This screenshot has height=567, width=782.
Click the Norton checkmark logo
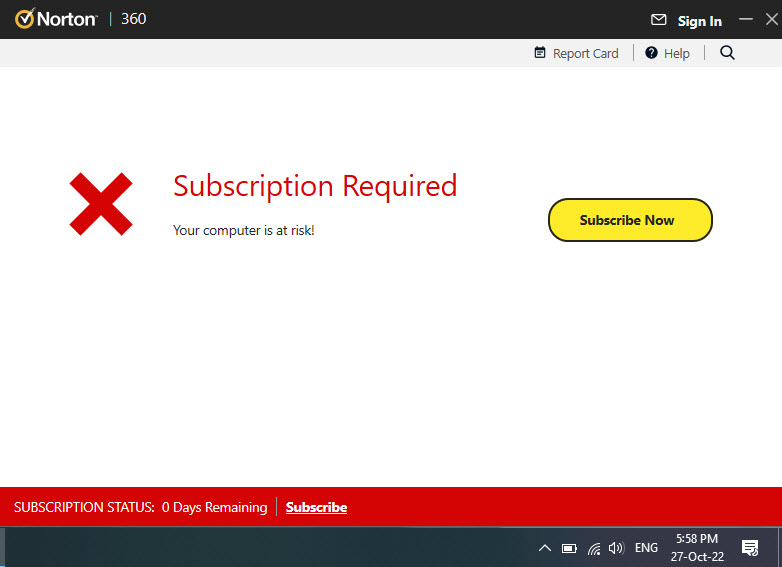coord(24,18)
